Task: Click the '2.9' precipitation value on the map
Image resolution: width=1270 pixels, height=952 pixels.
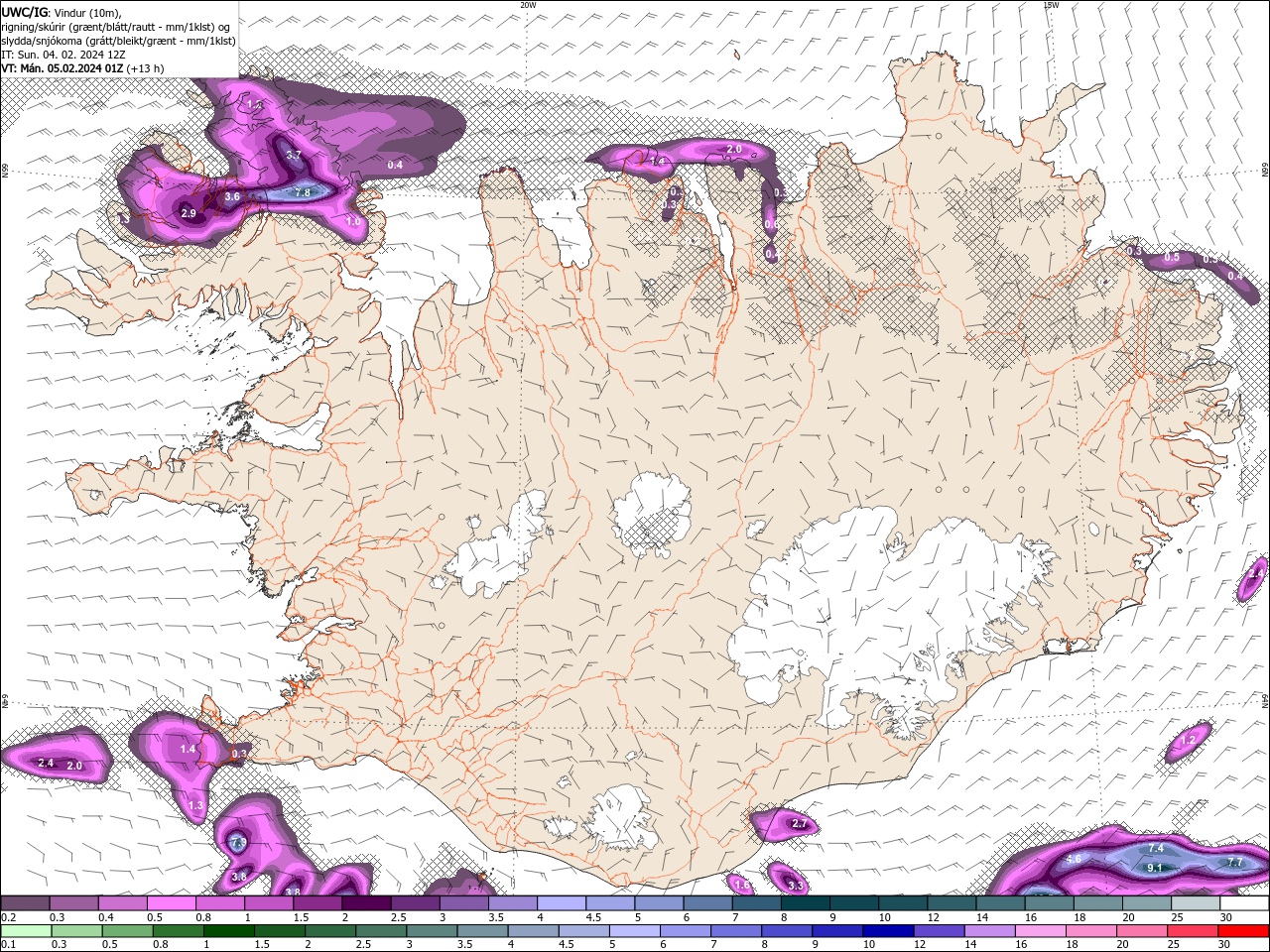Action: click(x=189, y=213)
